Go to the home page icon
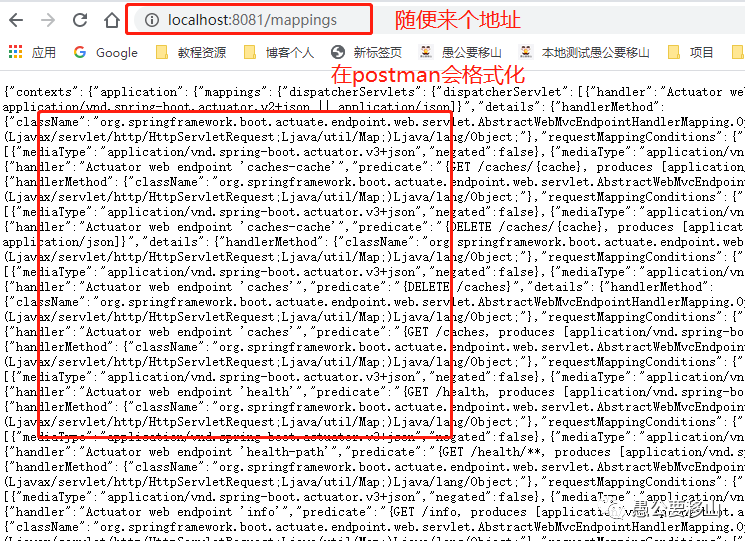Image resolution: width=745 pixels, height=541 pixels. (x=112, y=20)
